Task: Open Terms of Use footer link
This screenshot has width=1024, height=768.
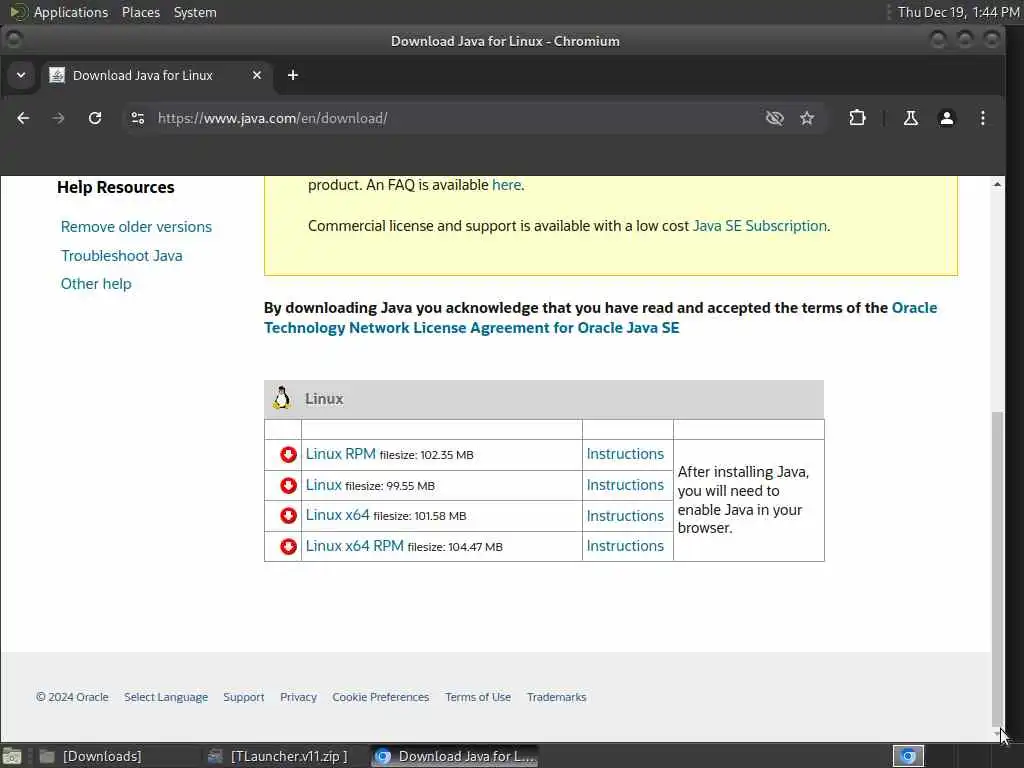Action: (478, 697)
